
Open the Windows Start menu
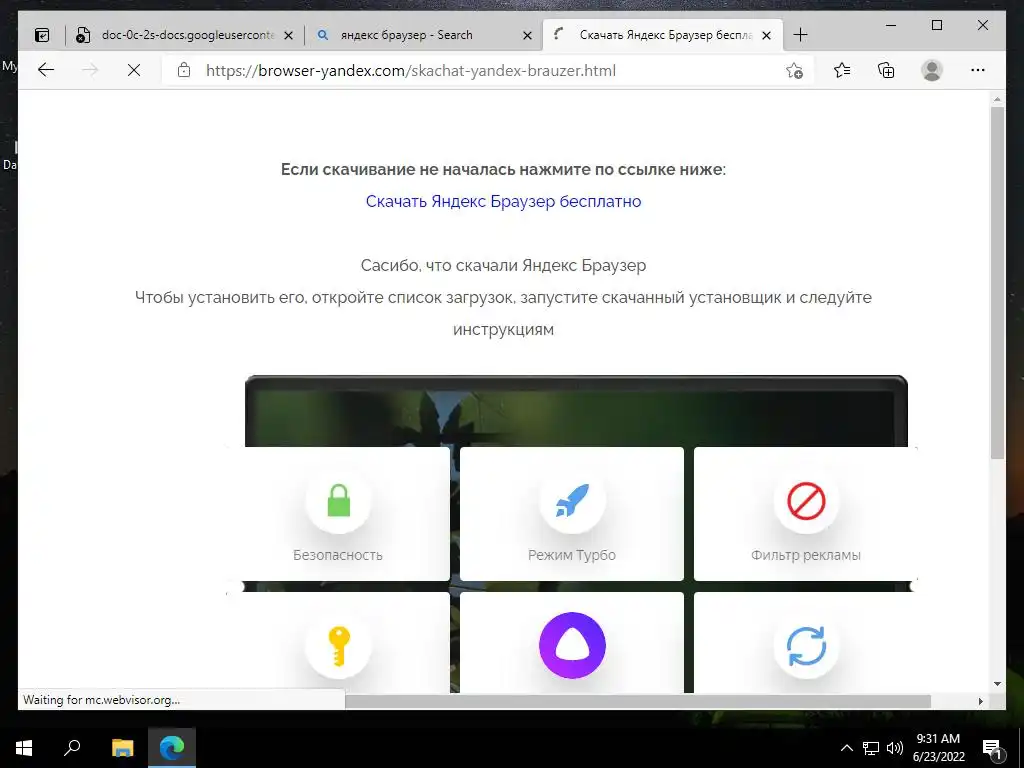tap(24, 748)
